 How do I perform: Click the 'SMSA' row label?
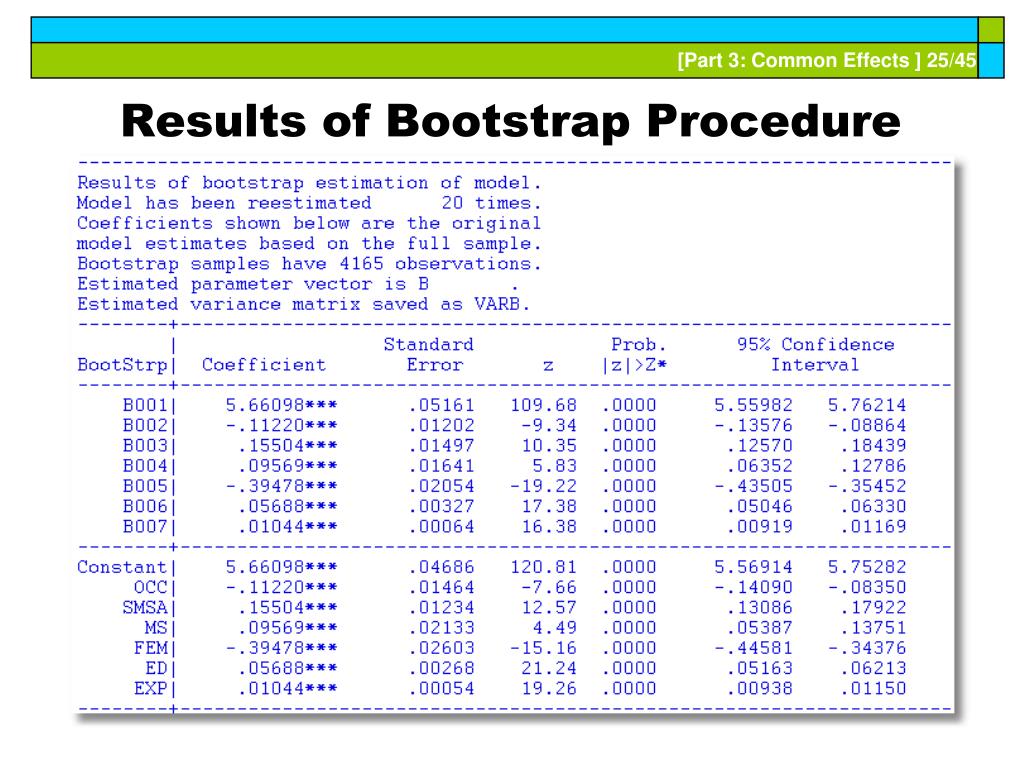[145, 608]
